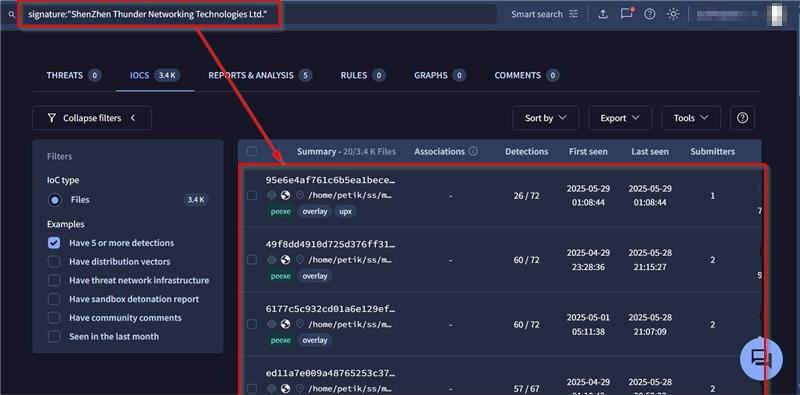This screenshot has width=800, height=395.
Task: Click the dimmed first icon in 6177c5c932cd01a6e129ef row
Action: tap(271, 324)
